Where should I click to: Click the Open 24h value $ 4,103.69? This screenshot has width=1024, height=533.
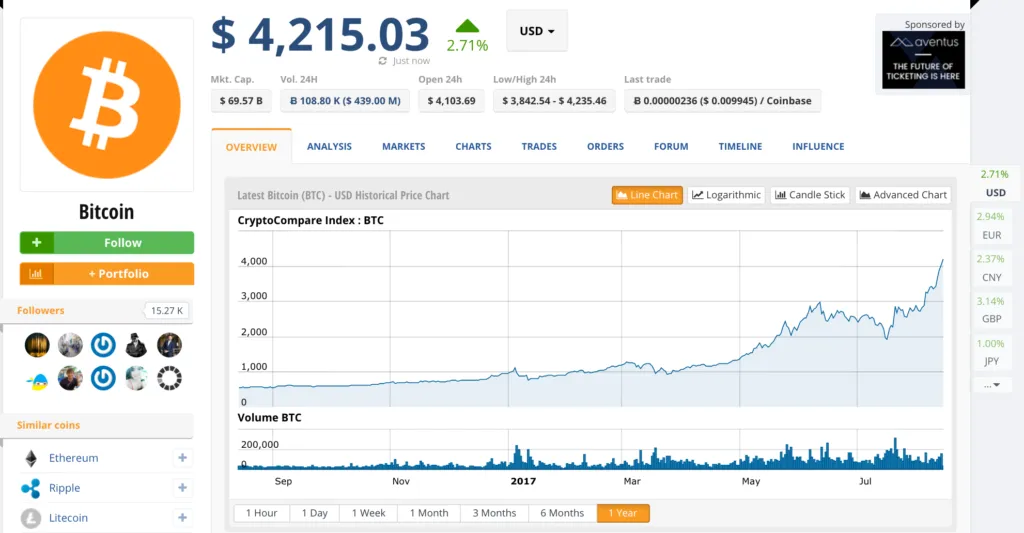click(x=451, y=101)
